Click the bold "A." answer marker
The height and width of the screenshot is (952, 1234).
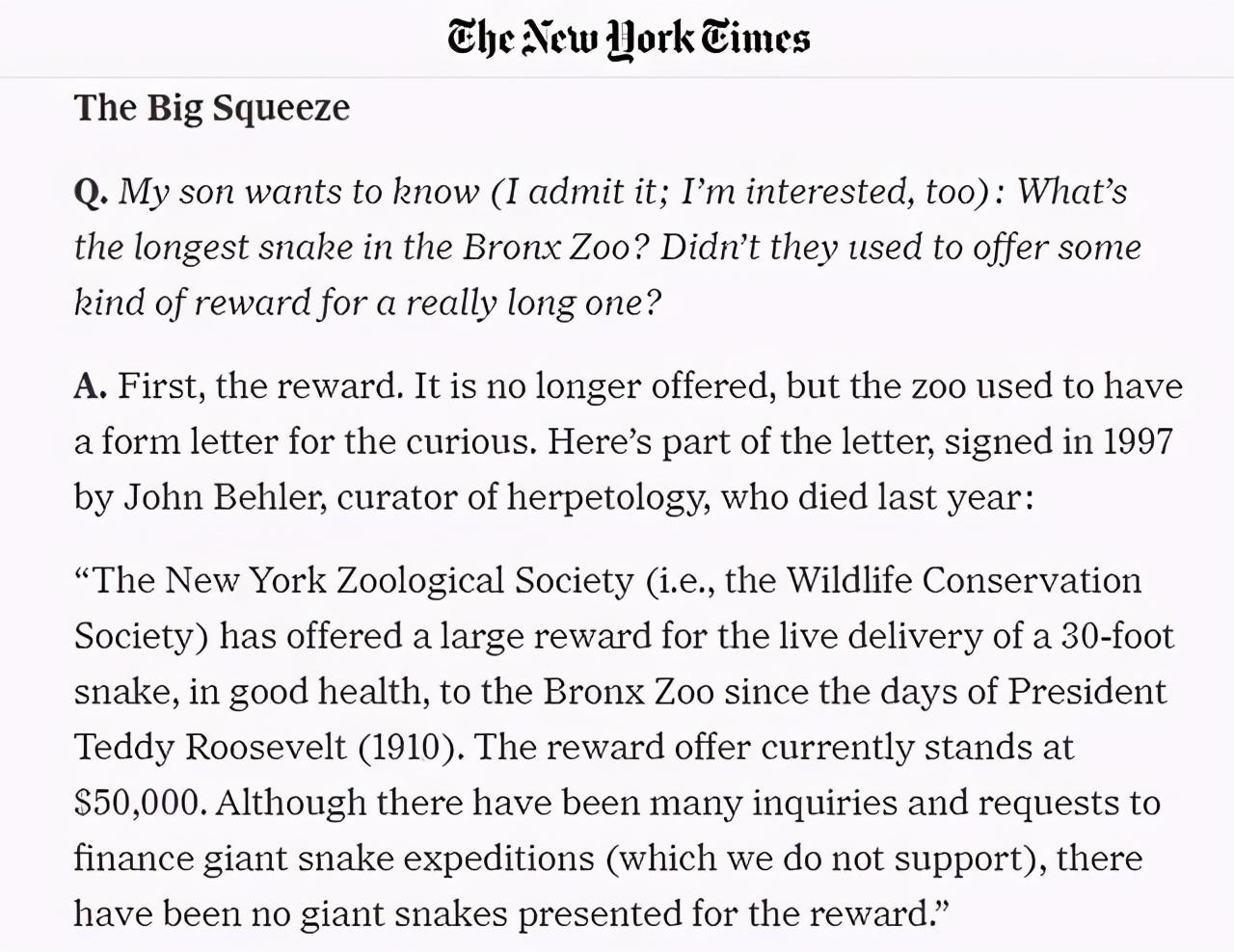[91, 386]
